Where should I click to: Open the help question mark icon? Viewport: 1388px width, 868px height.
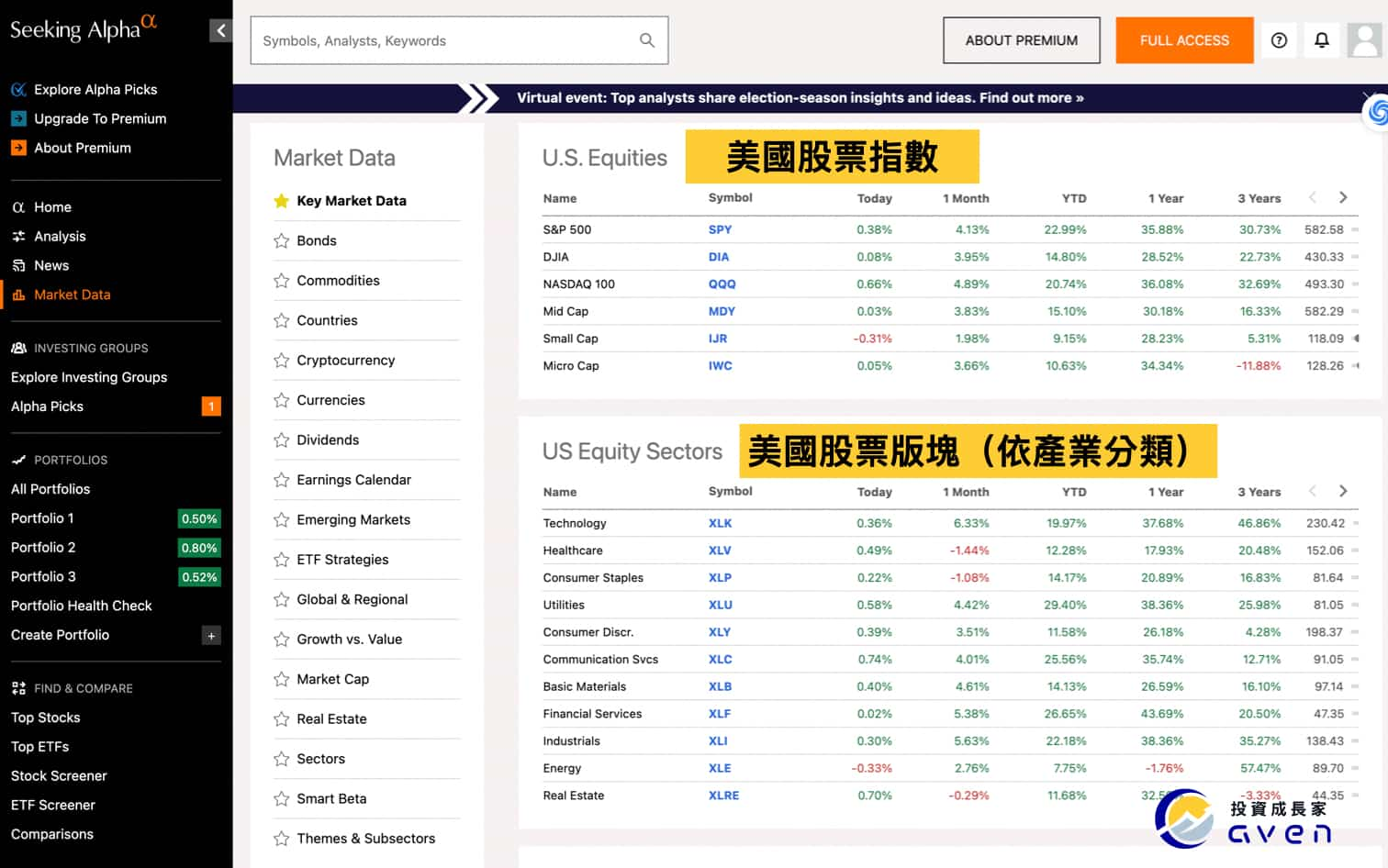[x=1279, y=40]
